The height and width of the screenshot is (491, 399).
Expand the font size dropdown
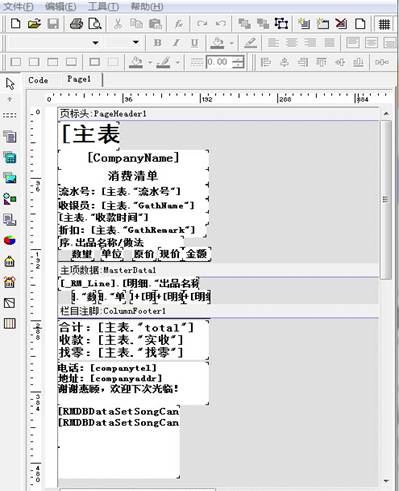[136, 42]
